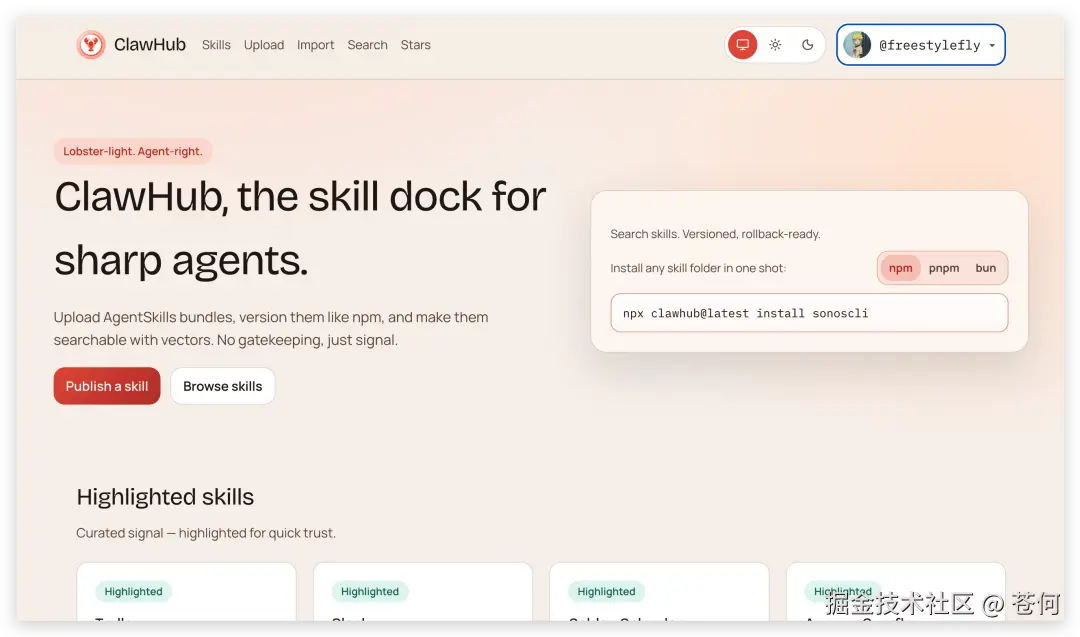This screenshot has width=1080, height=637.
Task: Select the bun install option
Action: point(986,268)
